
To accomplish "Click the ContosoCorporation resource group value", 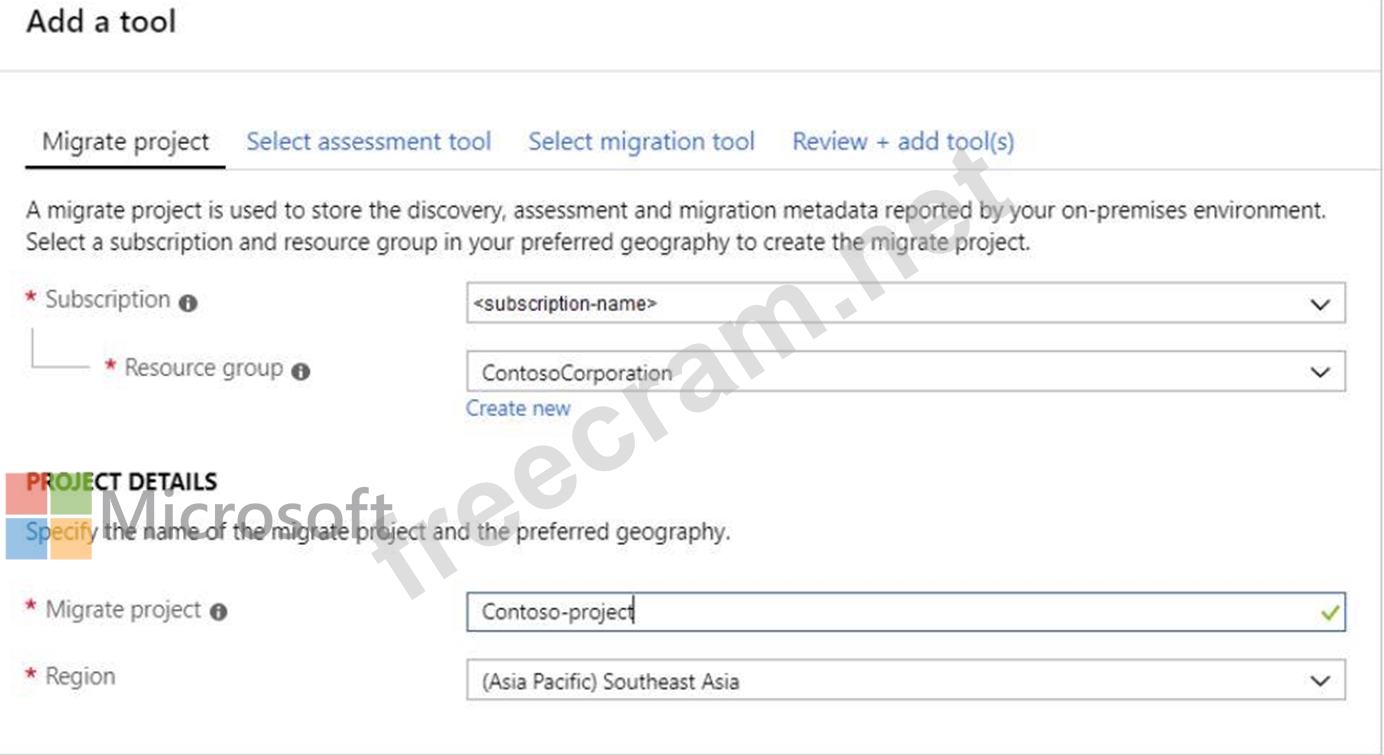I will tap(577, 373).
